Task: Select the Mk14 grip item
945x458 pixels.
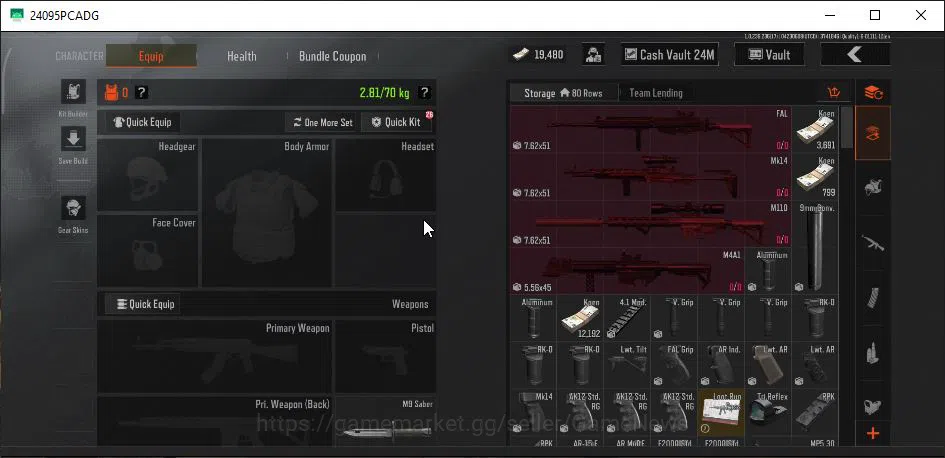Action: tap(533, 412)
